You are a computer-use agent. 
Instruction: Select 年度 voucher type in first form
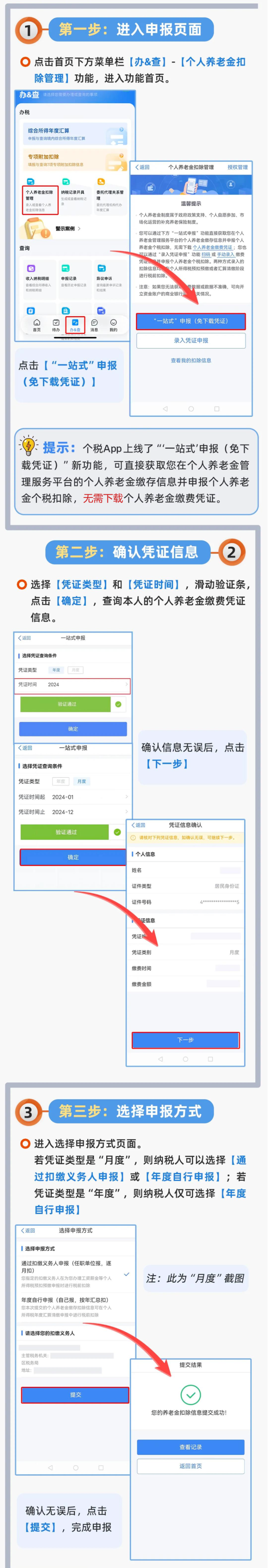click(x=57, y=669)
